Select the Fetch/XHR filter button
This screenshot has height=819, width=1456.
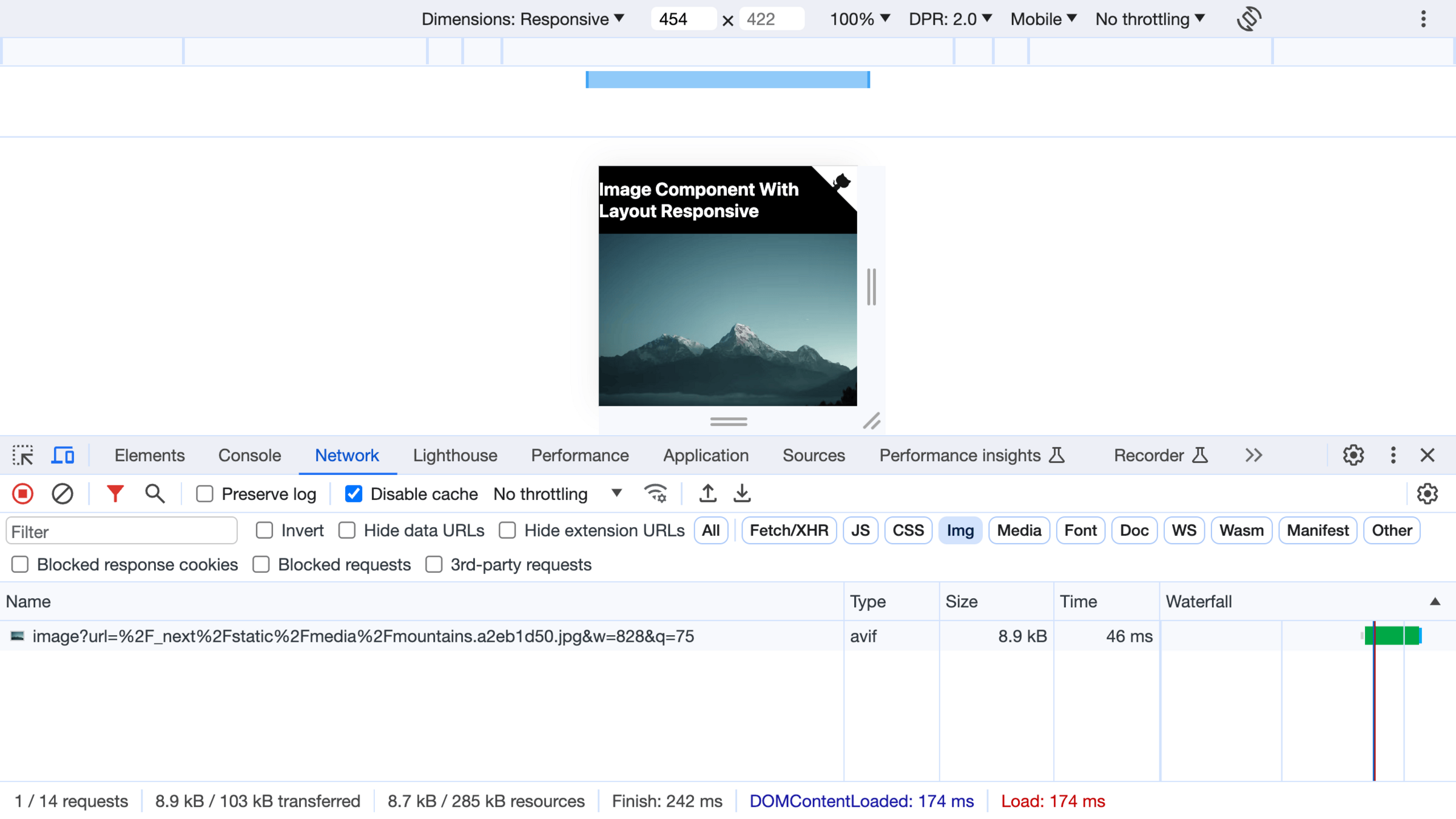coord(789,530)
